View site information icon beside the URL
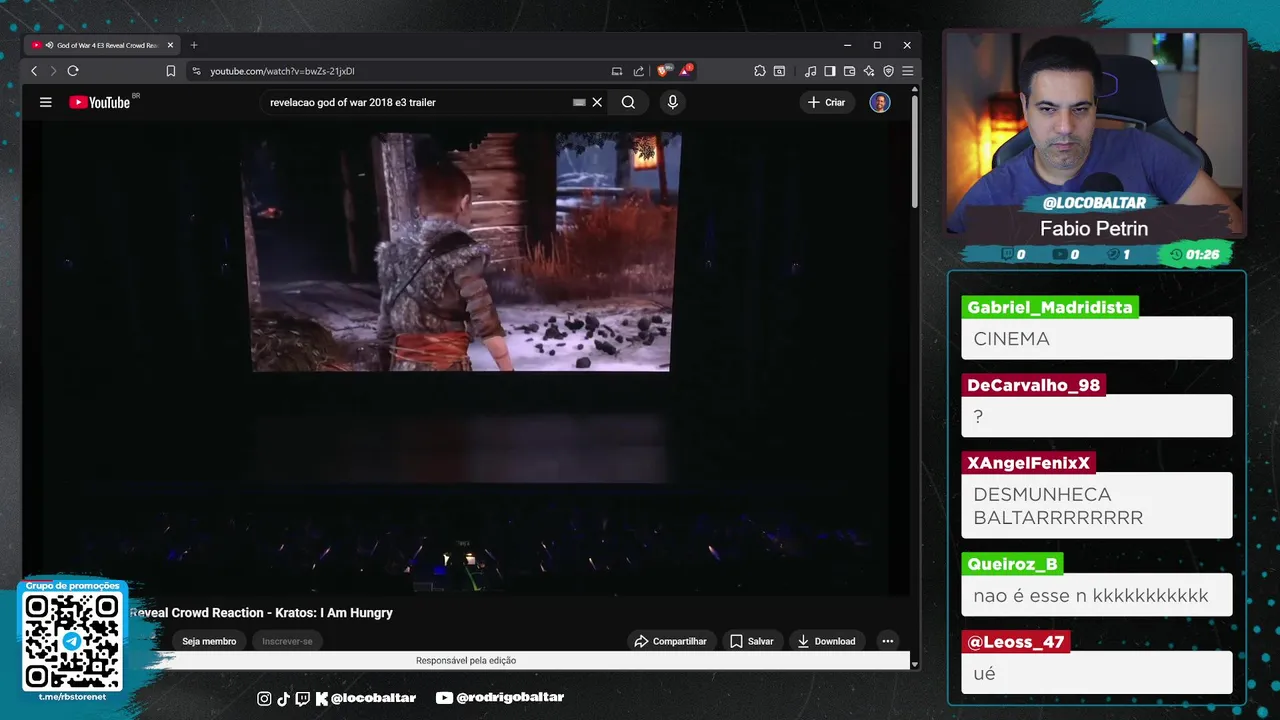Viewport: 1280px width, 720px height. pos(196,71)
